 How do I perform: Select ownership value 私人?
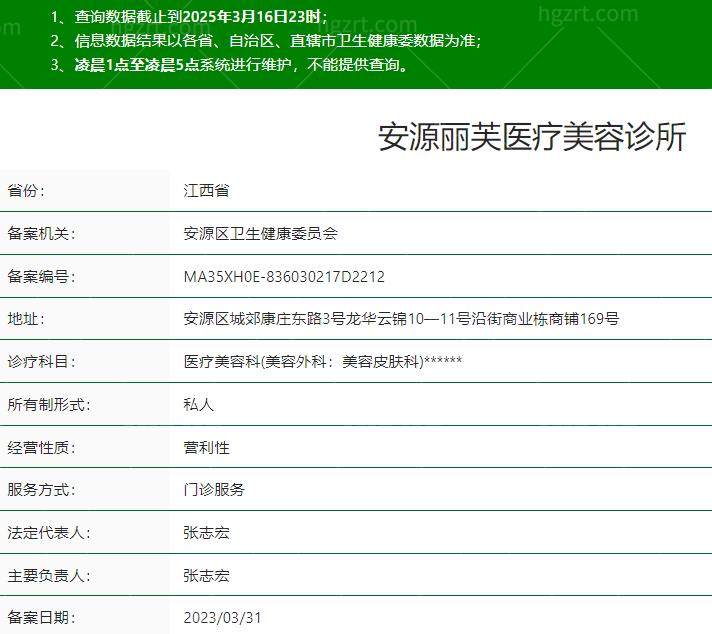click(x=199, y=404)
